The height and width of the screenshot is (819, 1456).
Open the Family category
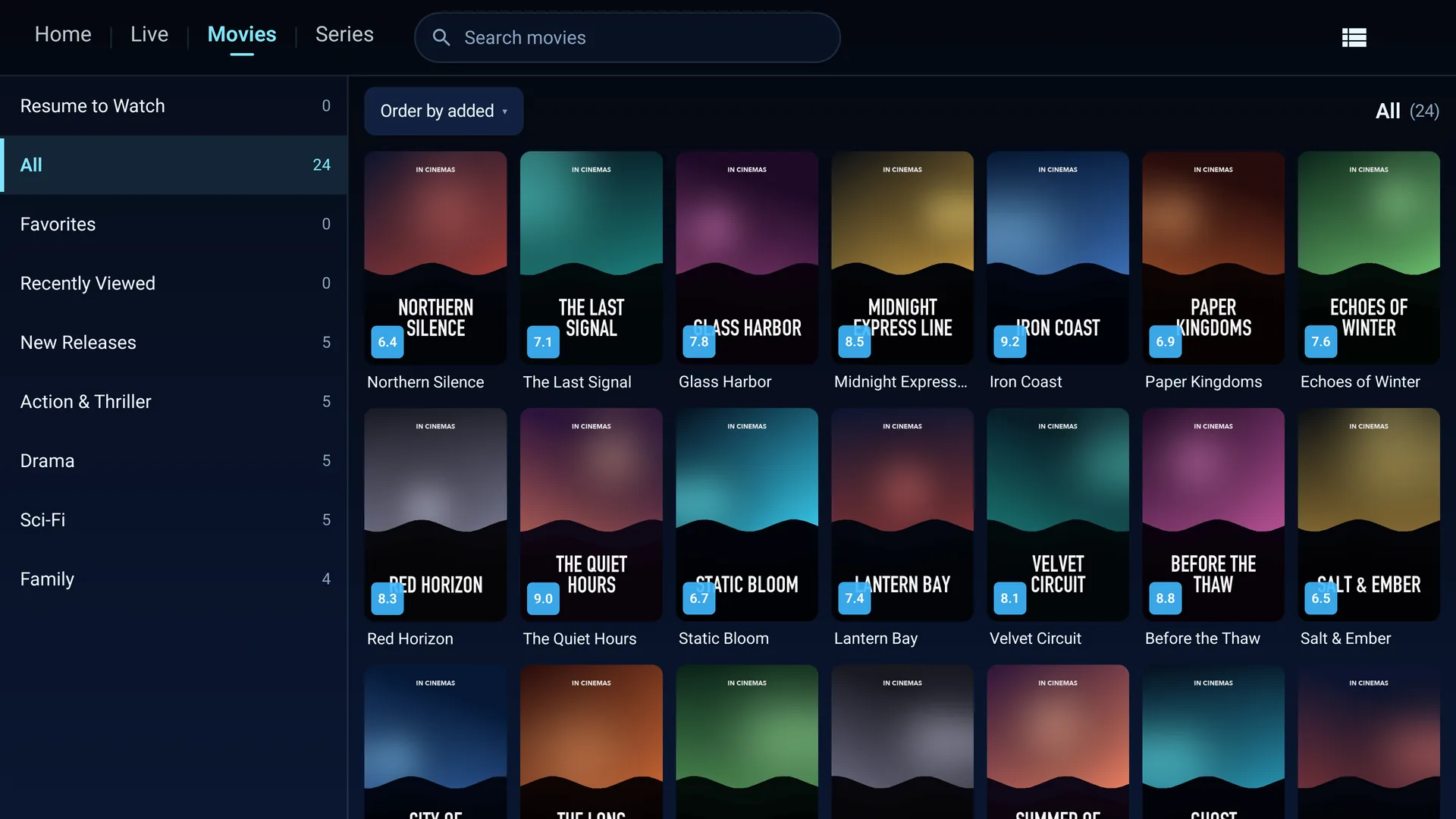(174, 579)
